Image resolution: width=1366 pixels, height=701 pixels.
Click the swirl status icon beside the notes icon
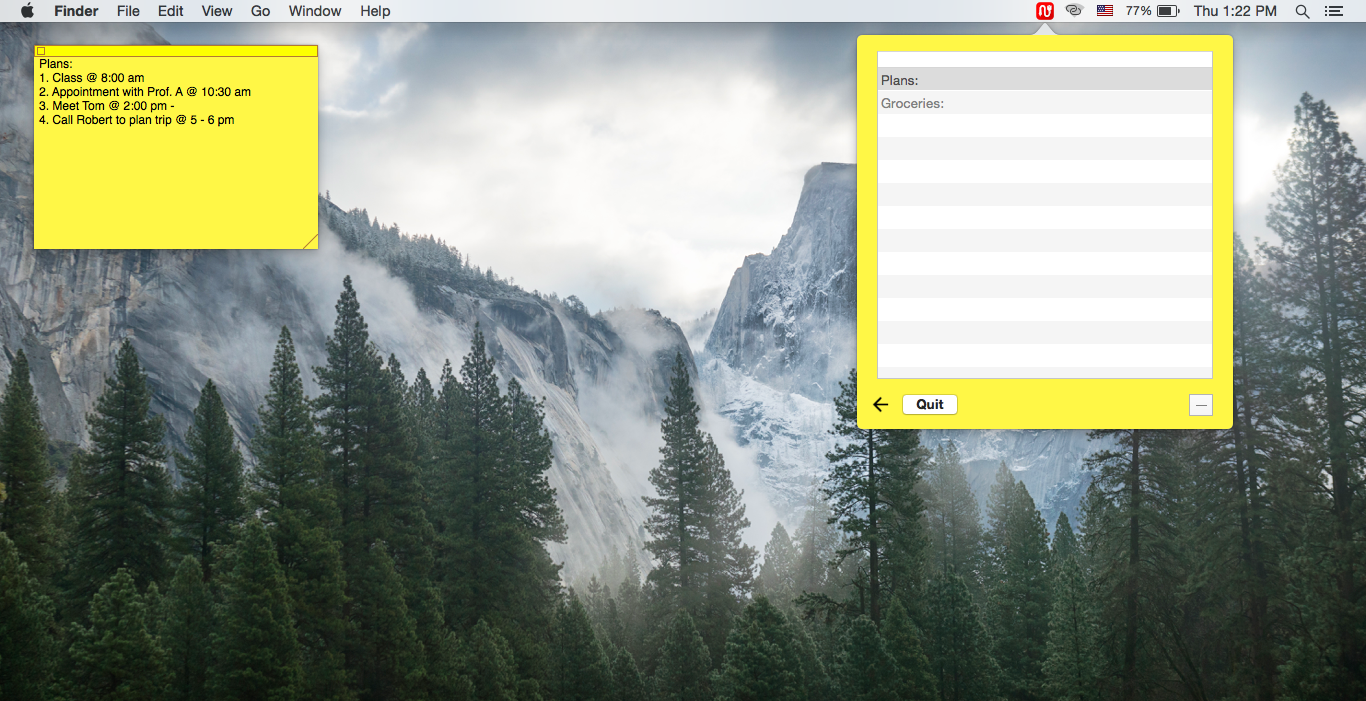(1075, 11)
